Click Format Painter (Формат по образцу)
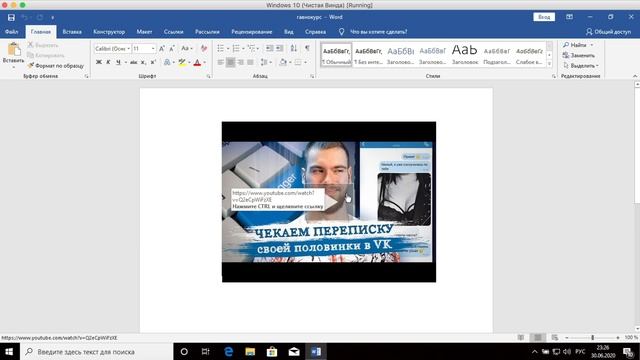 click(x=56, y=66)
